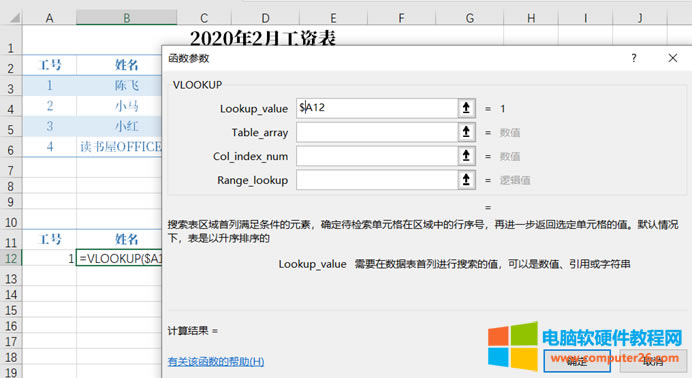Click cell A6 with value 4

pos(49,146)
